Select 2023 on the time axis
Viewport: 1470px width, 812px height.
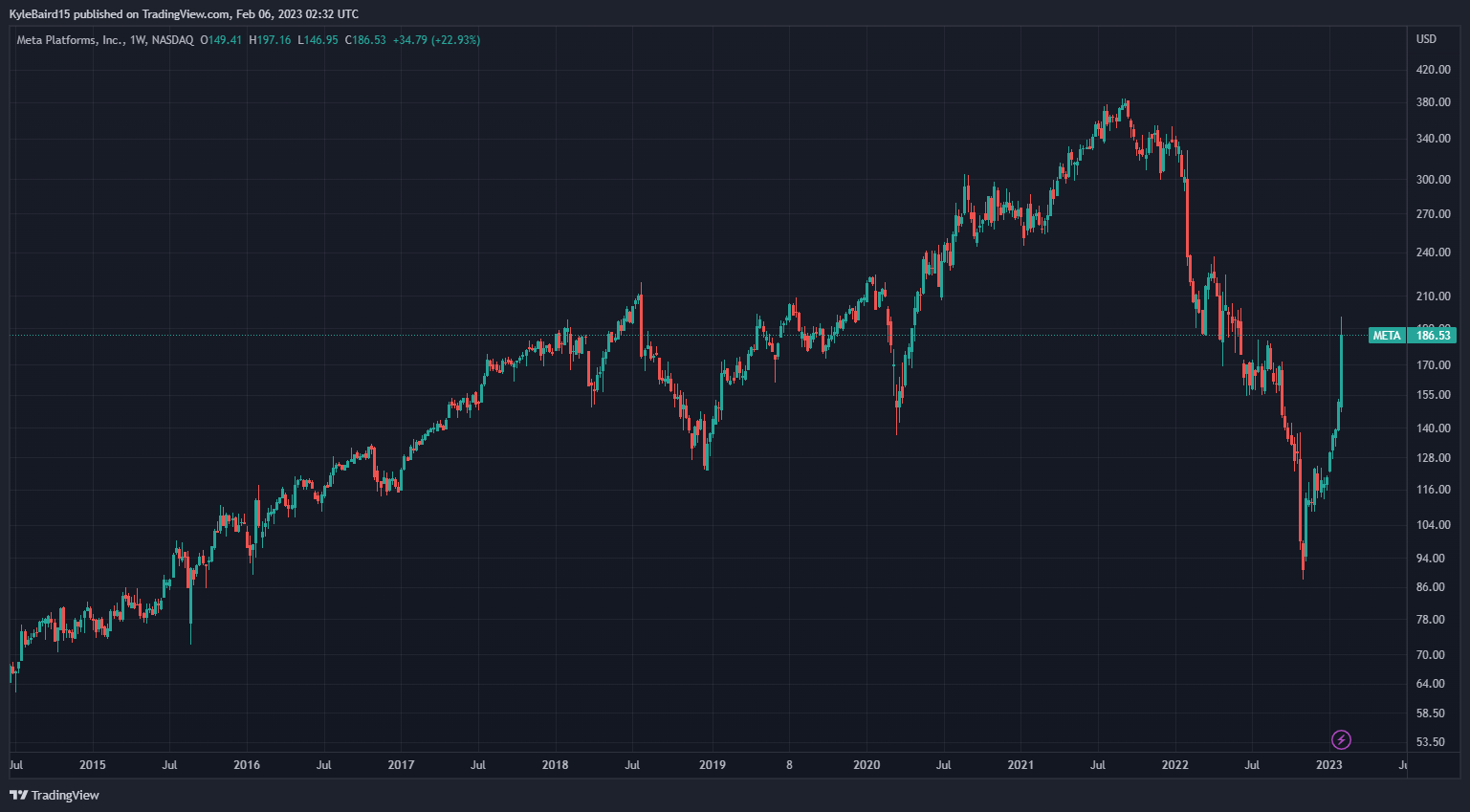point(1328,765)
